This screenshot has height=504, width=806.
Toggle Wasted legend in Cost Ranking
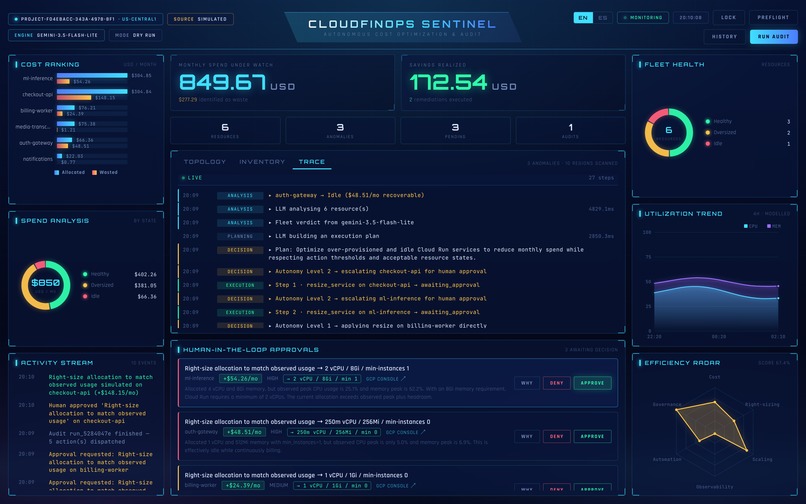105,173
